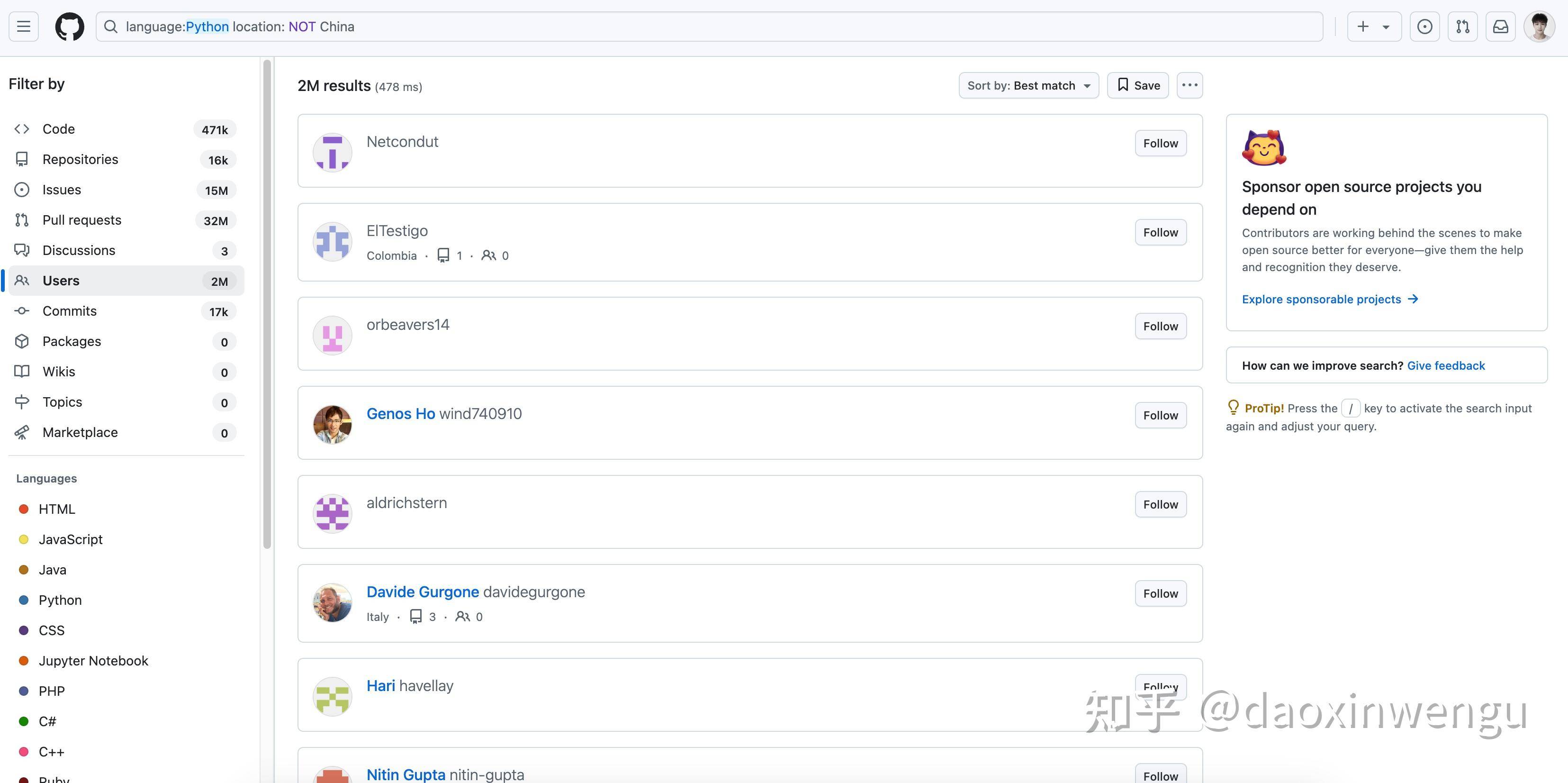Click ElTestigo's followers count icon
The height and width of the screenshot is (783, 1568).
coord(488,255)
